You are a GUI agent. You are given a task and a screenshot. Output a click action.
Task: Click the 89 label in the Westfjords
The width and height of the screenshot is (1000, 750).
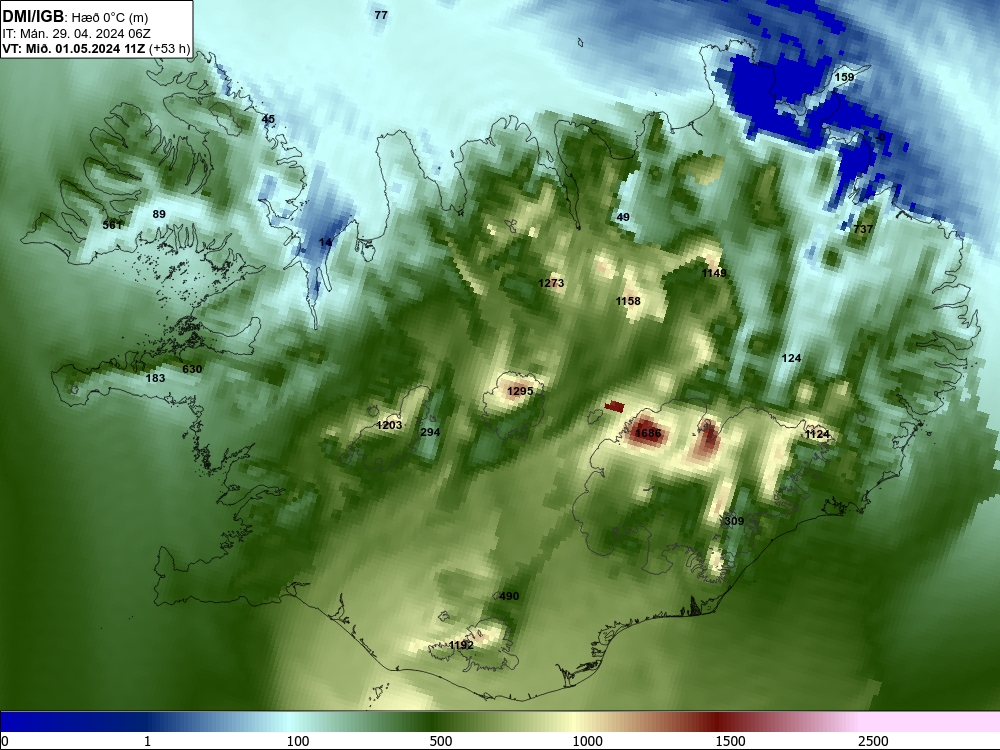point(159,214)
